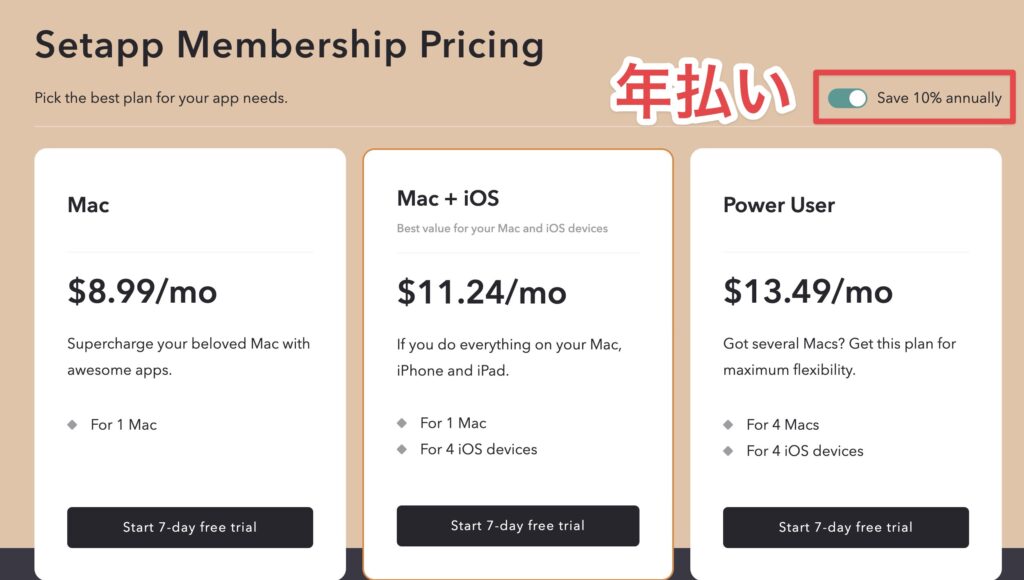Select the Mac plan title
This screenshot has width=1024, height=580.
88,205
